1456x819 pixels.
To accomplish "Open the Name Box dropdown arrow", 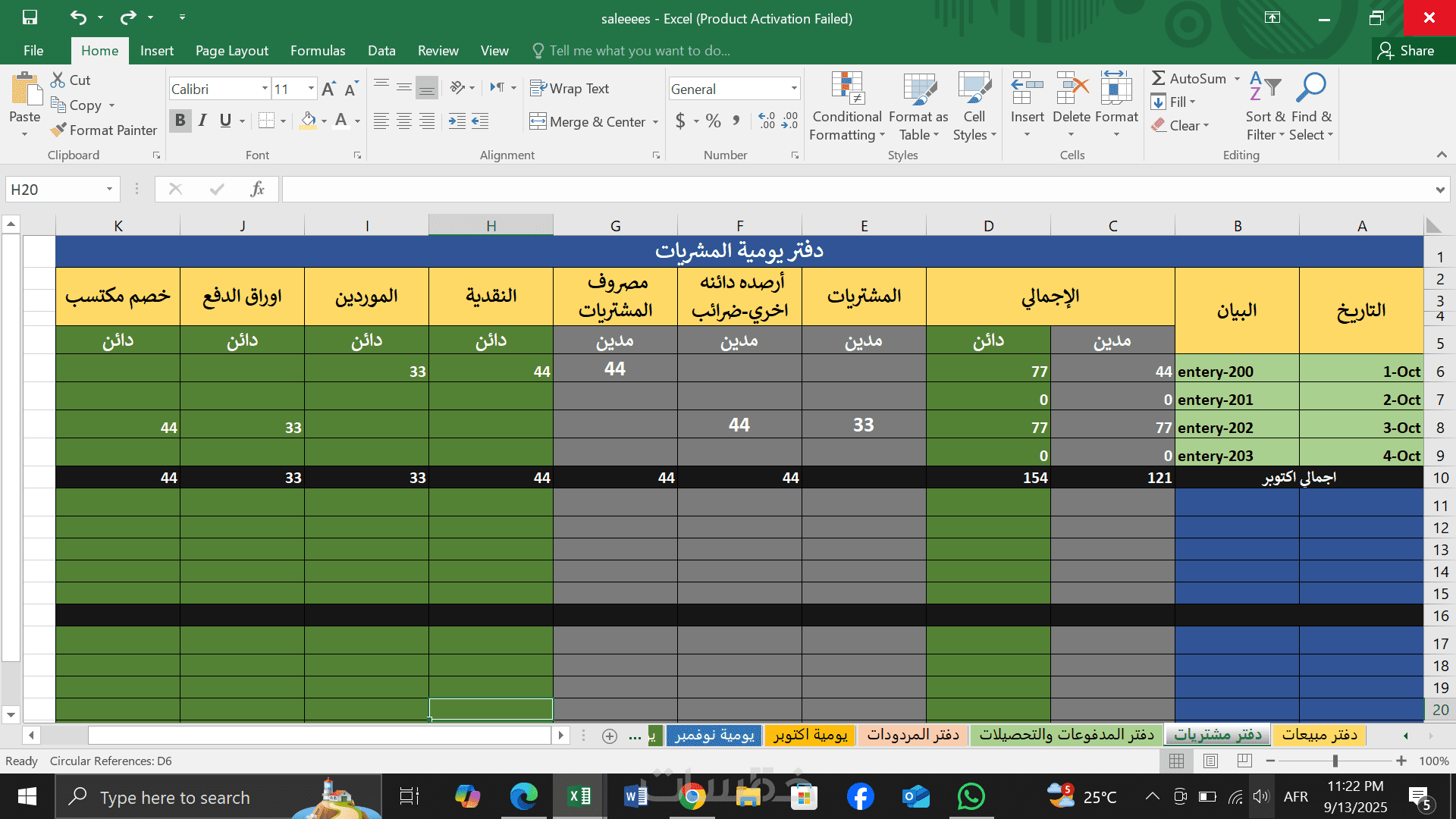I will click(x=109, y=190).
